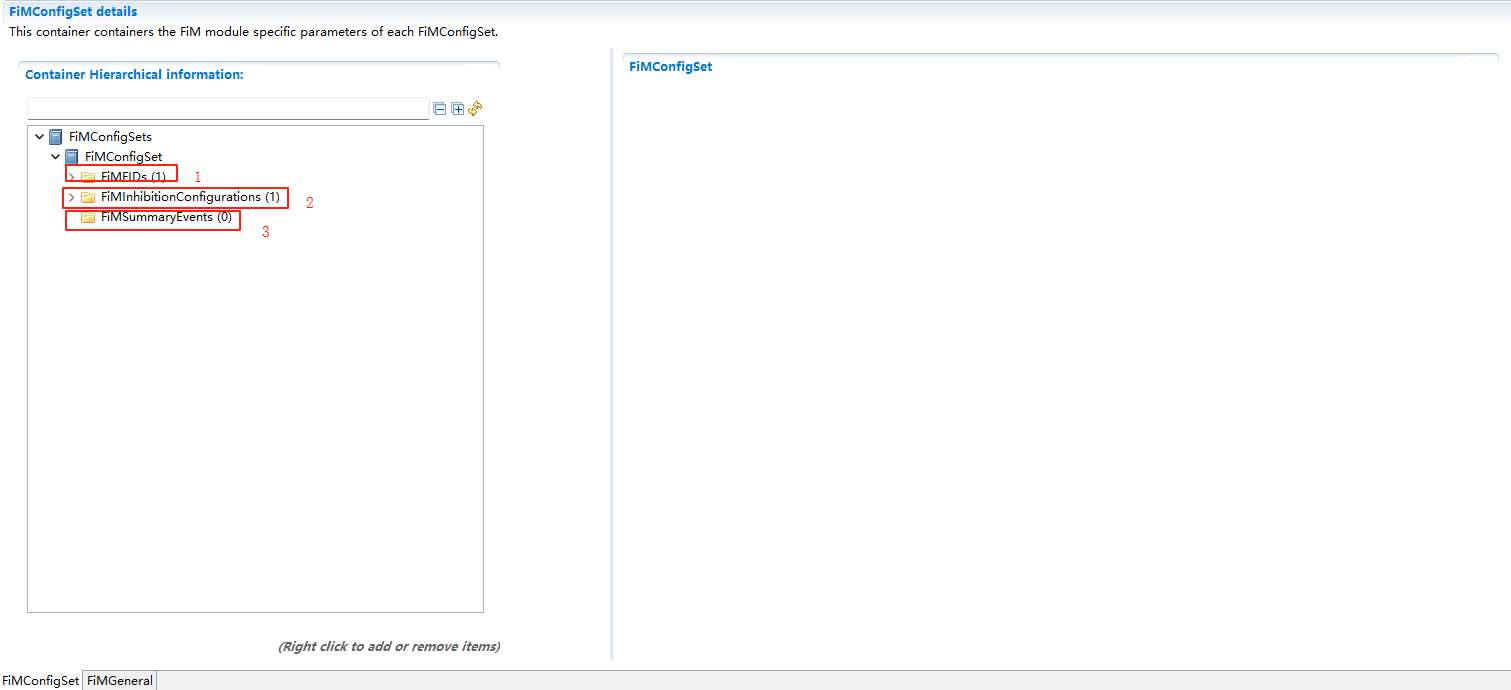Screen dimensions: 1511x690
Task: Click the FiMFIDs folder icon
Action: click(88, 177)
